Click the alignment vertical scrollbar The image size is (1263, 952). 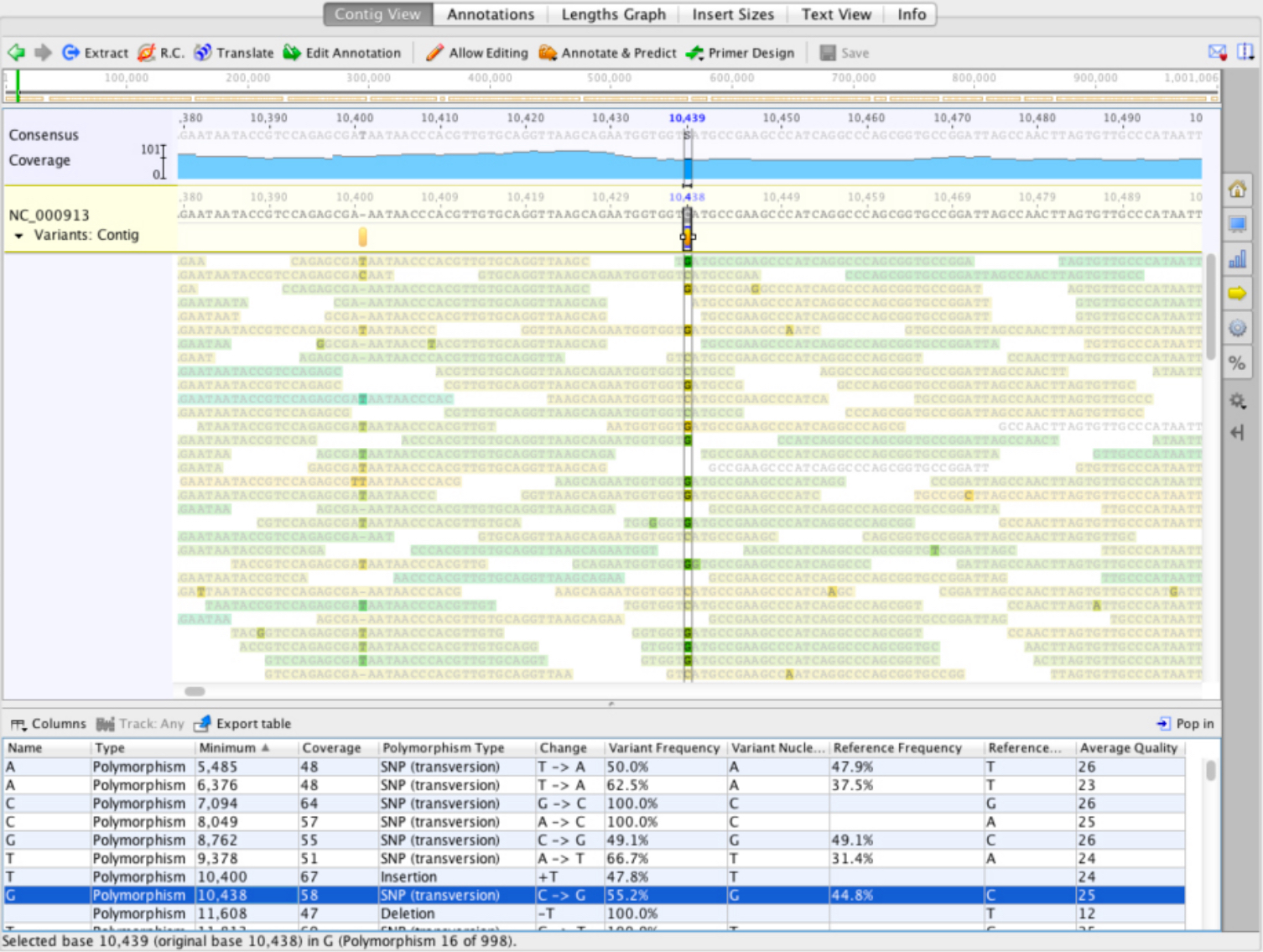pyautogui.click(x=1210, y=305)
